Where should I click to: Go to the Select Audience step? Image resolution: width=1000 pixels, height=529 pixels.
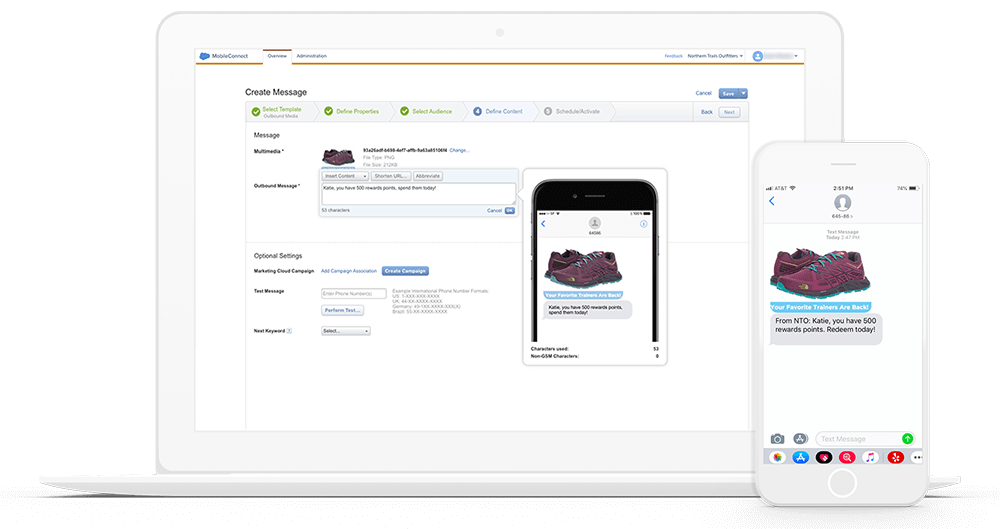[432, 111]
